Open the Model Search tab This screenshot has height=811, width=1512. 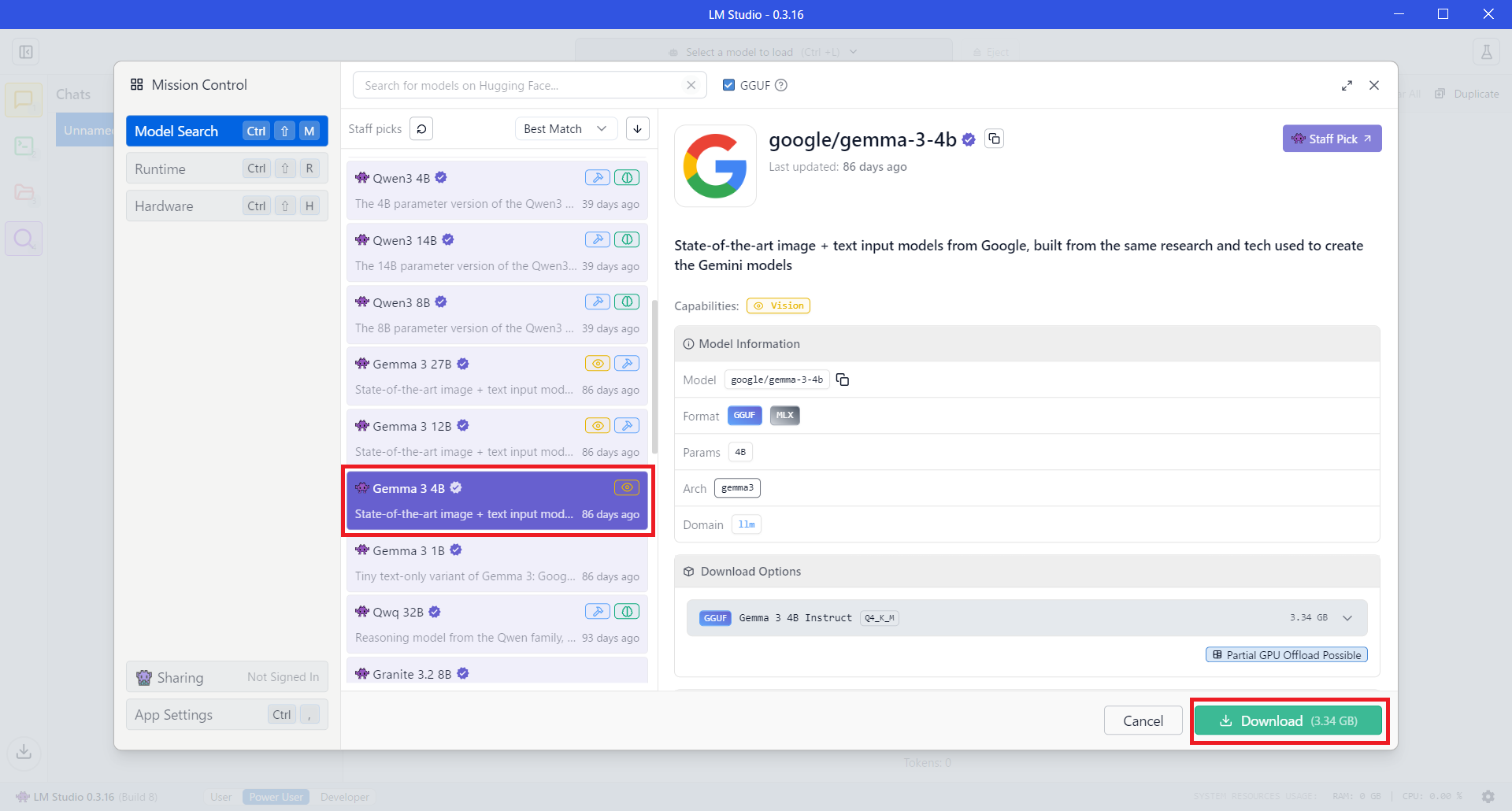click(x=227, y=131)
